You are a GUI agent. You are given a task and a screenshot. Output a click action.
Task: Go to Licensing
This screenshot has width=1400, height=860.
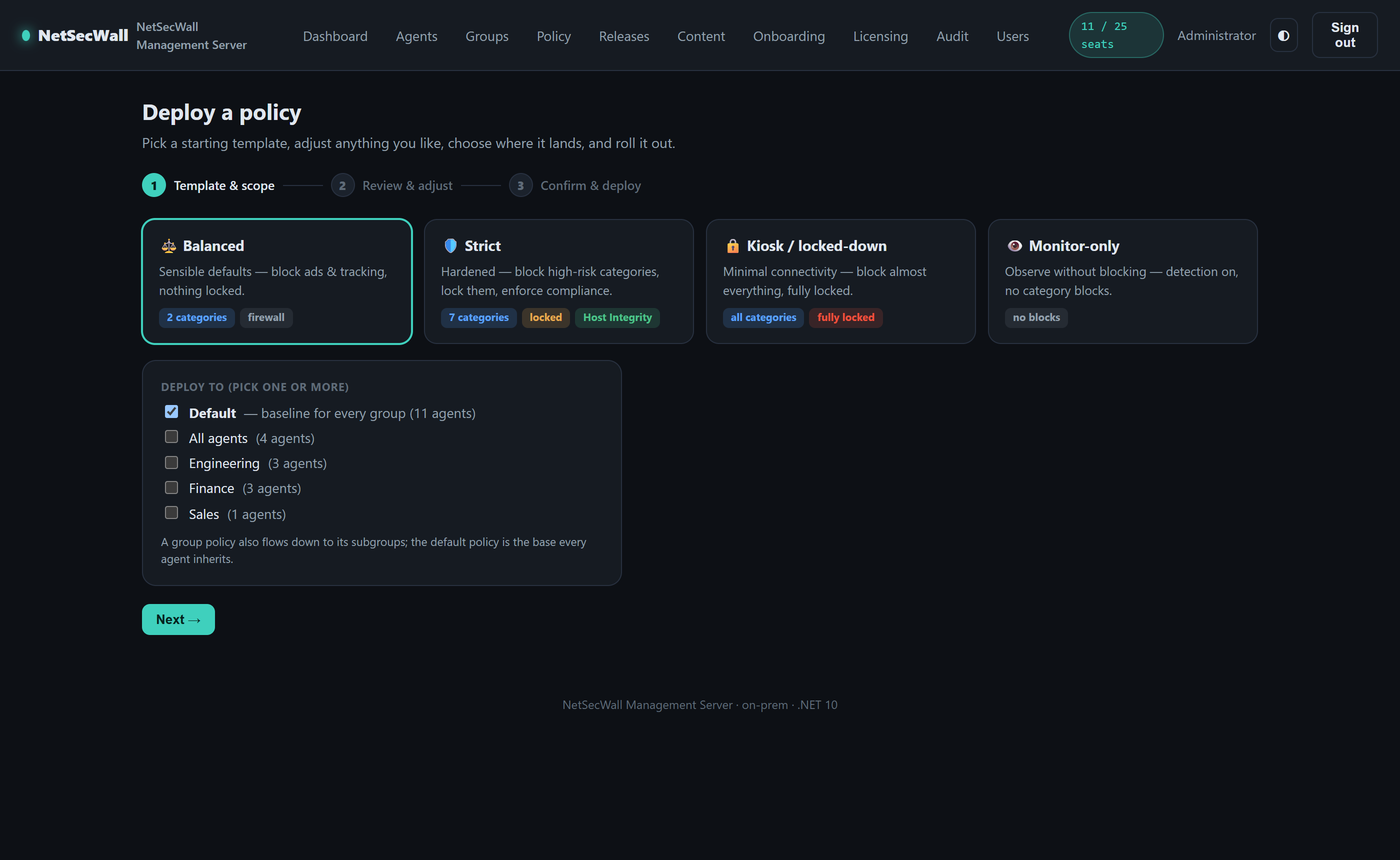[880, 36]
